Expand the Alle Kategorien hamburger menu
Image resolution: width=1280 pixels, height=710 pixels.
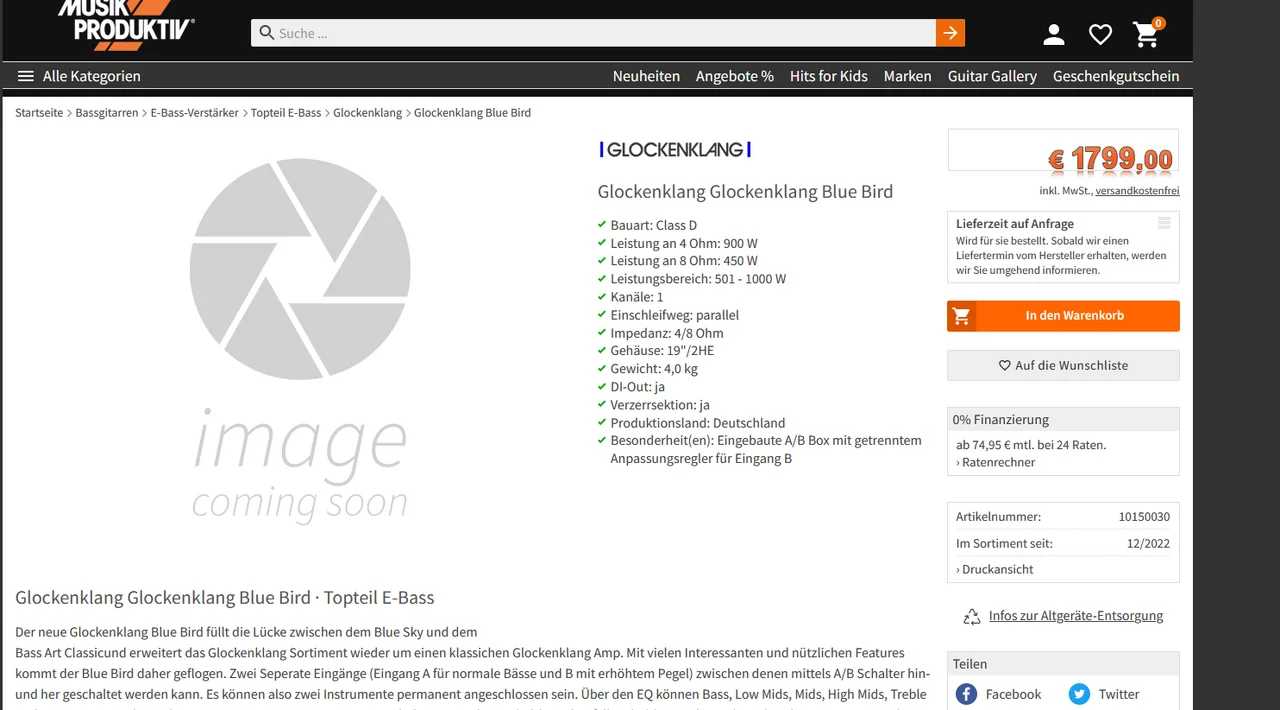[26, 76]
